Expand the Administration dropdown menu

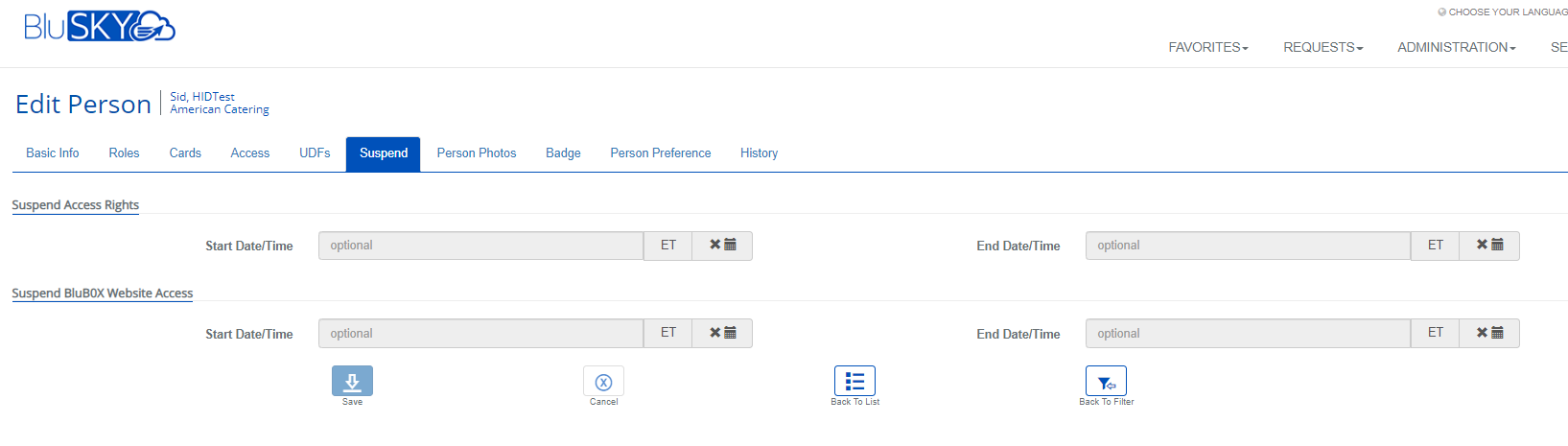1456,47
